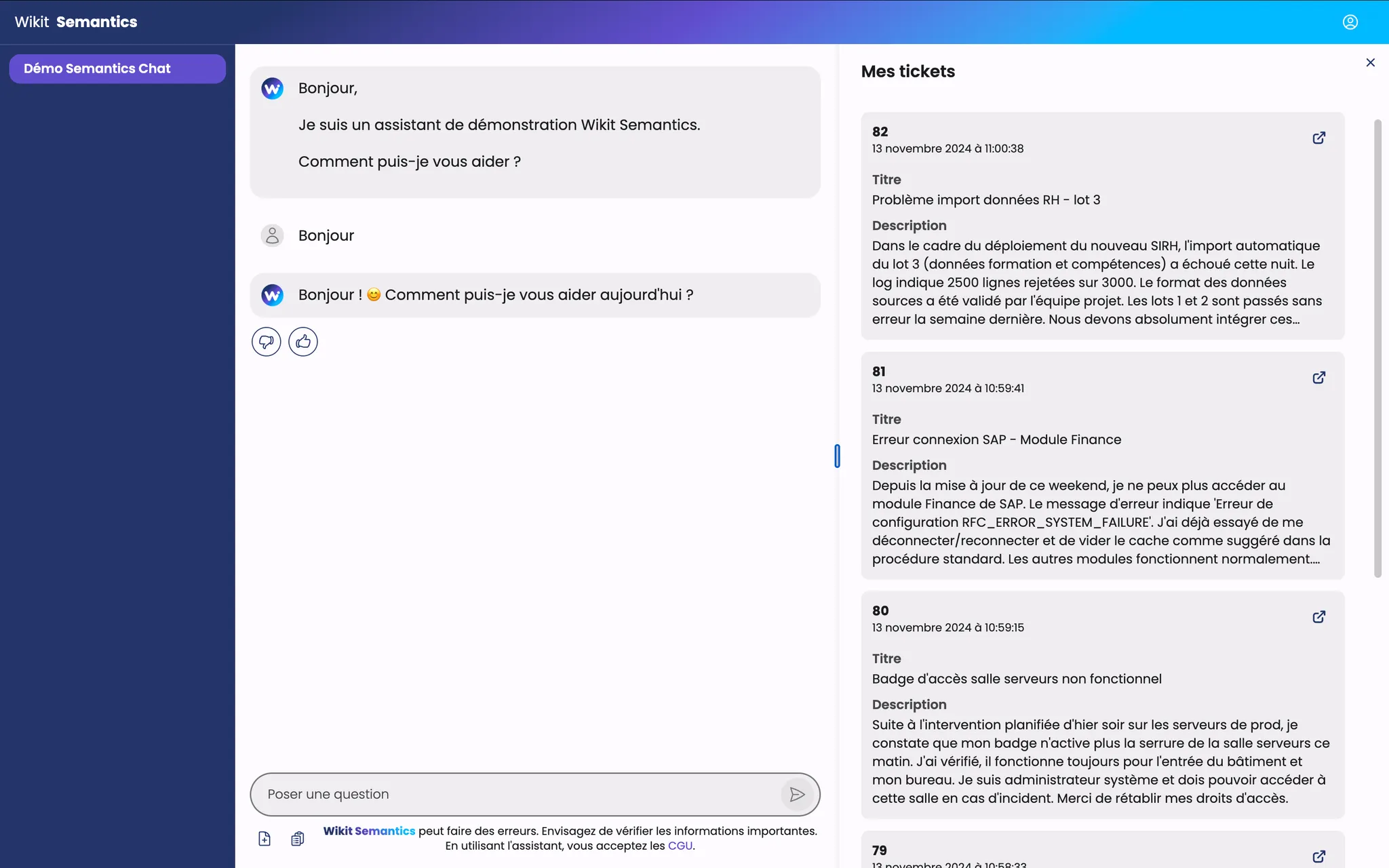Give thumbs down feedback on the assistant reply
This screenshot has width=1389, height=868.
[266, 341]
